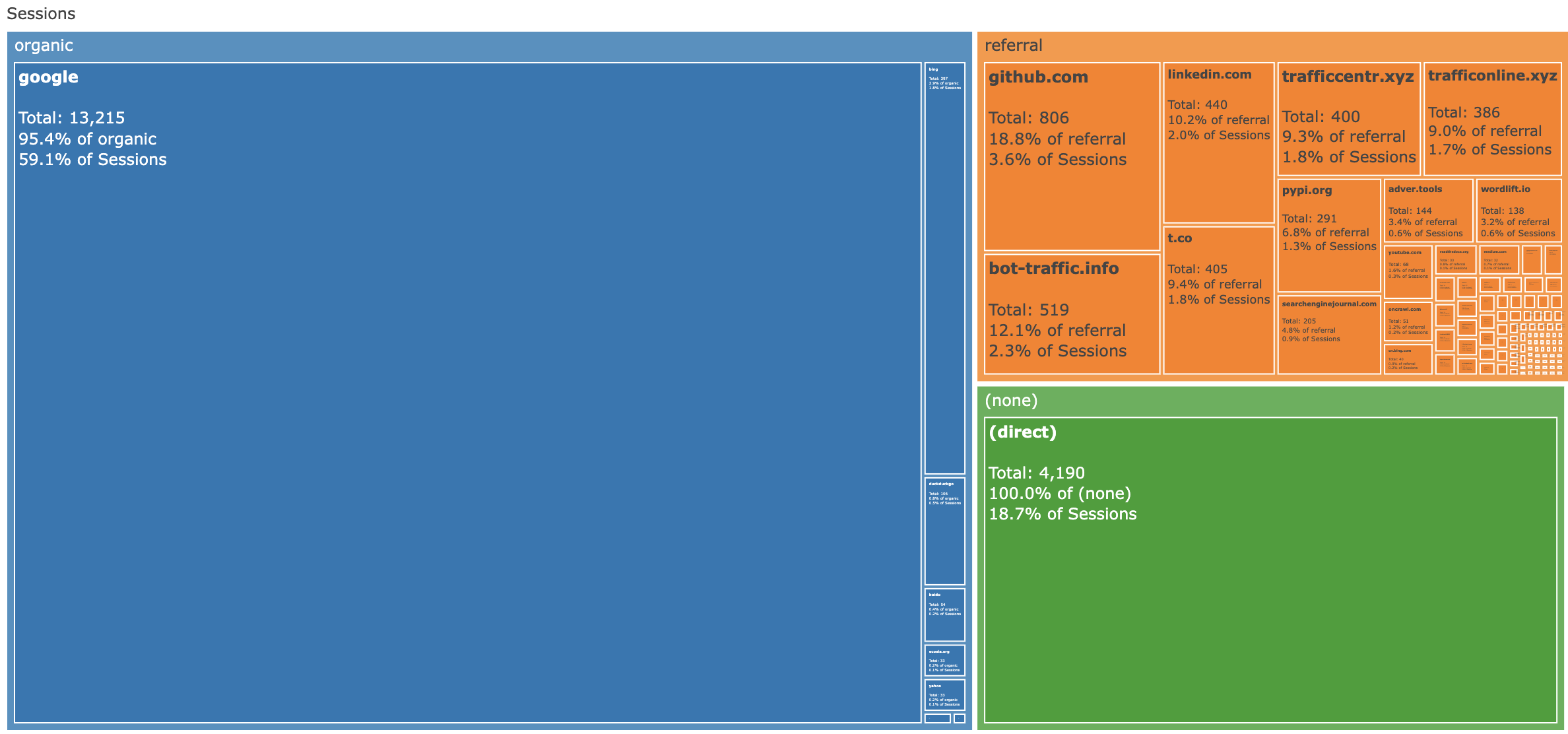Click '9.4% of referral' text
The image size is (1568, 734).
click(x=1215, y=284)
